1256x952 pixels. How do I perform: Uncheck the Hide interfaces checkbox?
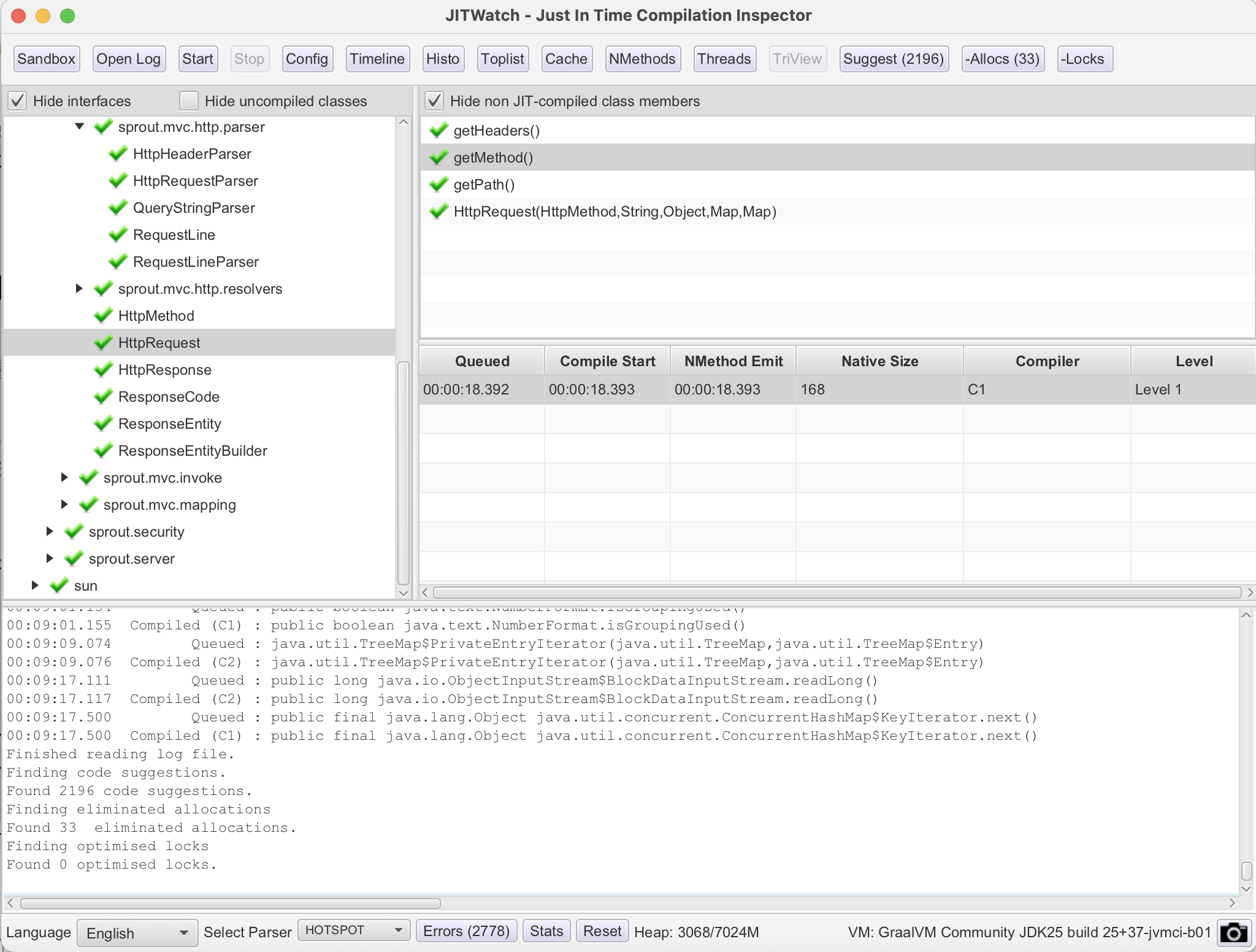18,101
